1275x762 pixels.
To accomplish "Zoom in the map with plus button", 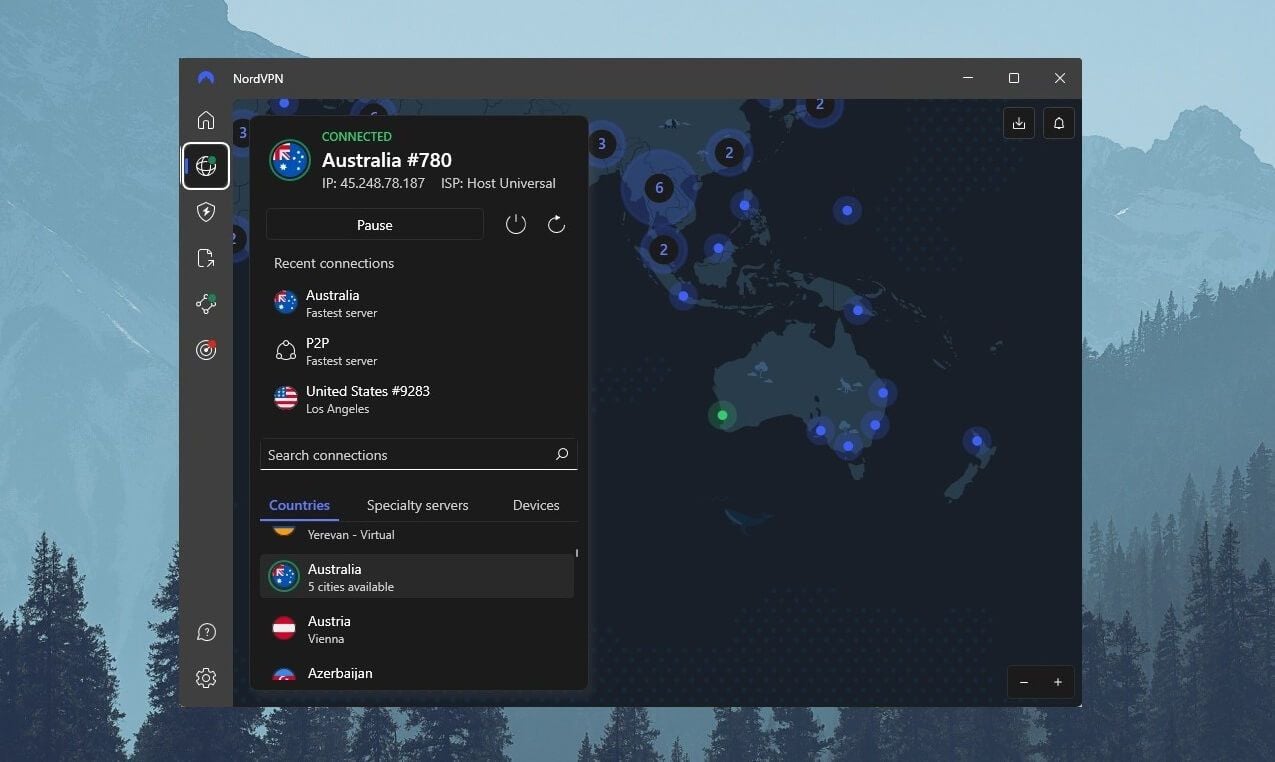I will [1058, 682].
